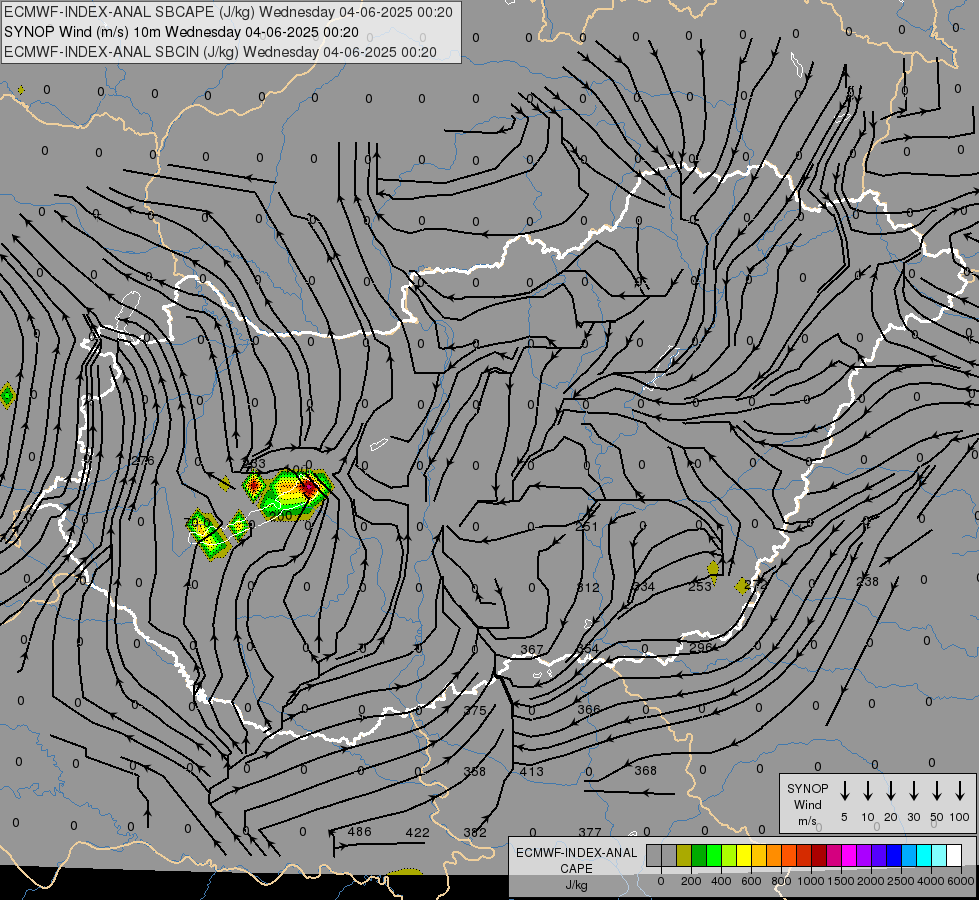Select the white CAPE legend swatch
Screen dimensions: 979x900
tap(954, 855)
